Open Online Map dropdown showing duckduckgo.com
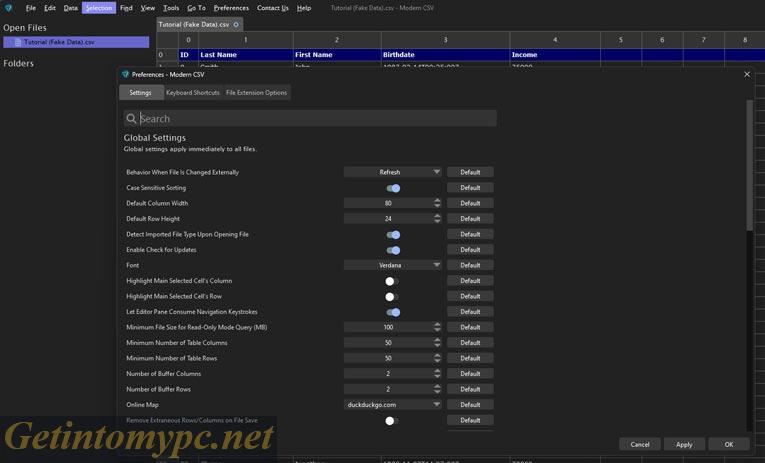This screenshot has height=463, width=765. tap(393, 405)
